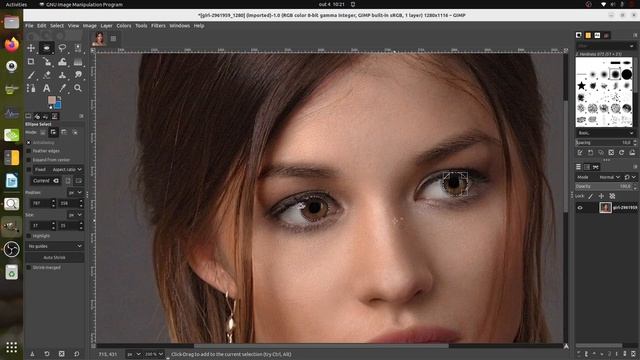This screenshot has height=360, width=640.
Task: Select the Fuzzy Select tool
Action: pyautogui.click(x=78, y=48)
